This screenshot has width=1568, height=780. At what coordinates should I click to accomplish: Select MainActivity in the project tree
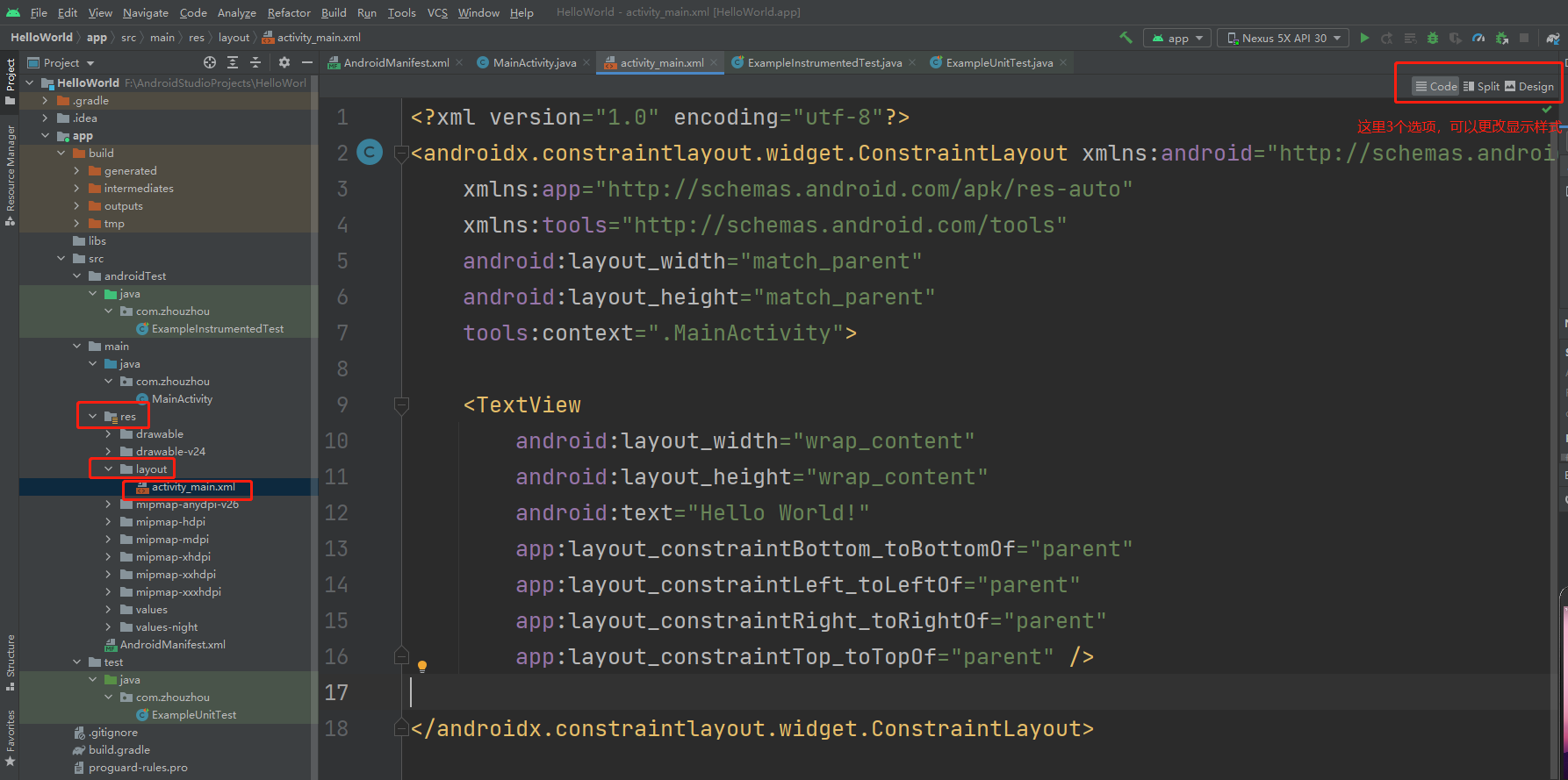pos(182,399)
